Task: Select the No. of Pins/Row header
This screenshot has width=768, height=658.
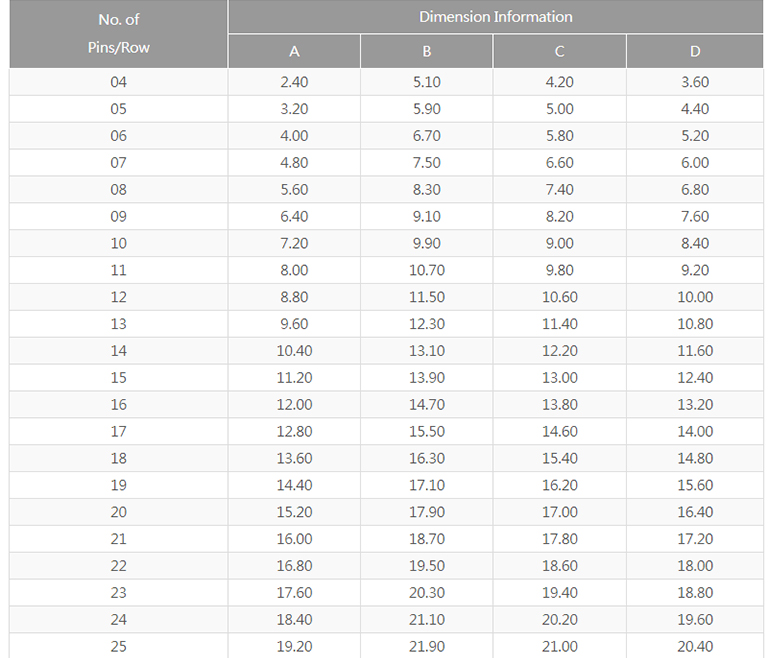Action: click(x=118, y=33)
